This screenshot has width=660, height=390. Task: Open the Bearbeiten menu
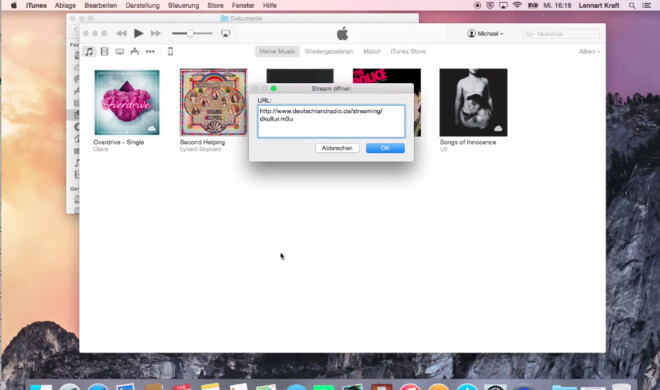101,5
